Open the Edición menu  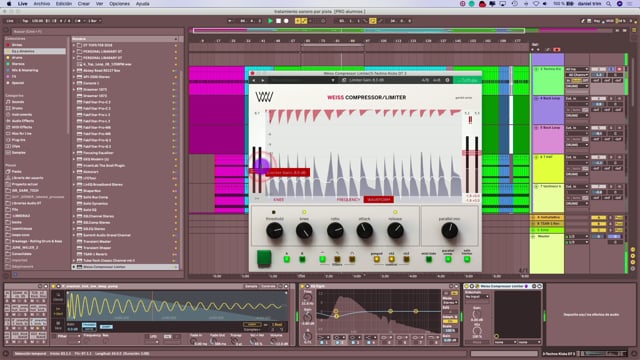64,4
